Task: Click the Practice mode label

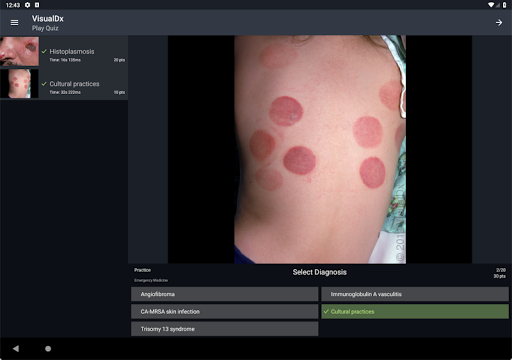Action: [x=142, y=270]
